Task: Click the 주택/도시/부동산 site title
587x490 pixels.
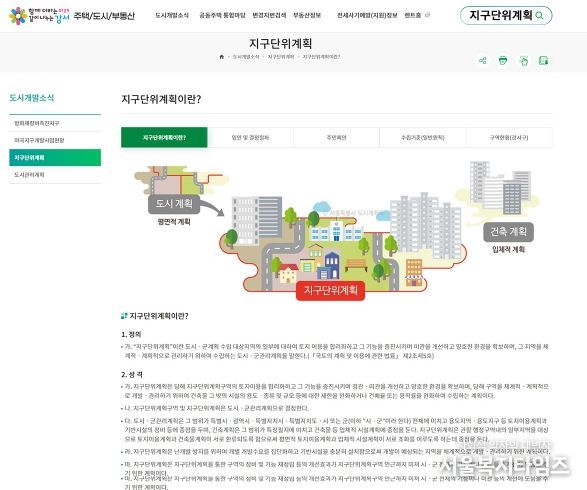Action: coord(104,16)
